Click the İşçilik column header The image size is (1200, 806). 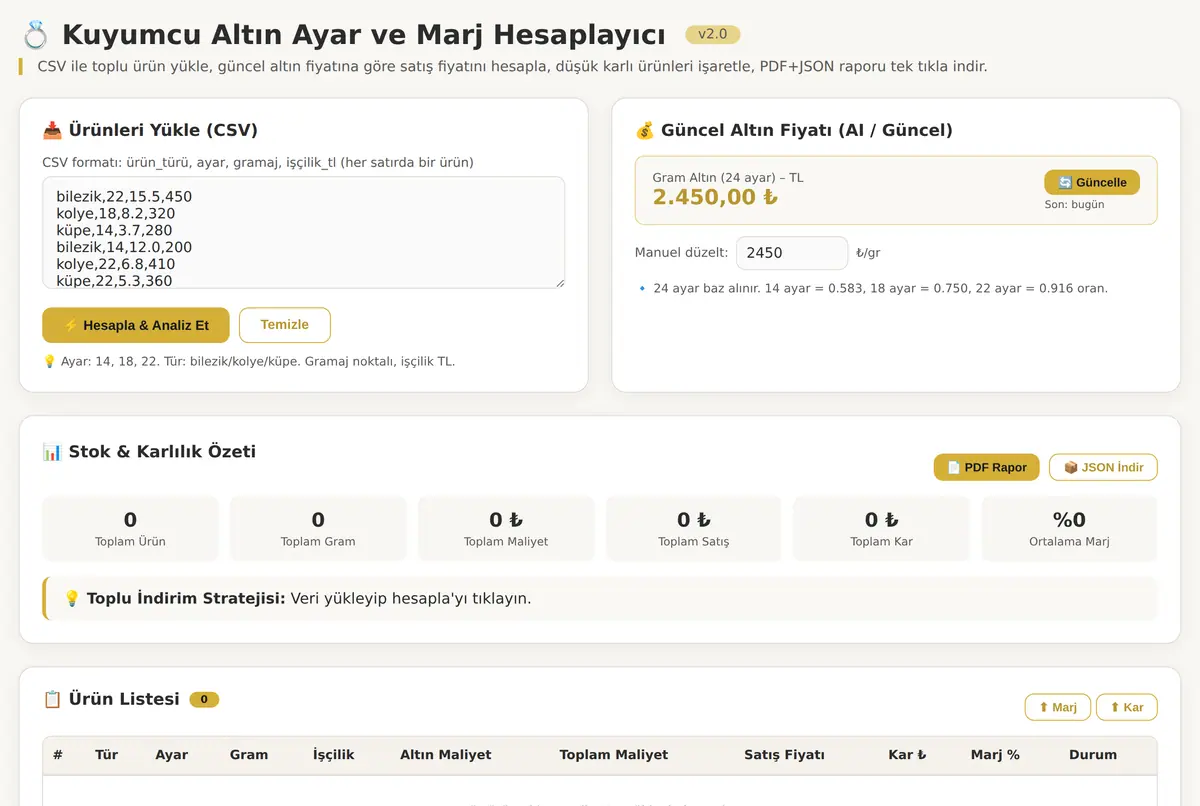pos(334,755)
